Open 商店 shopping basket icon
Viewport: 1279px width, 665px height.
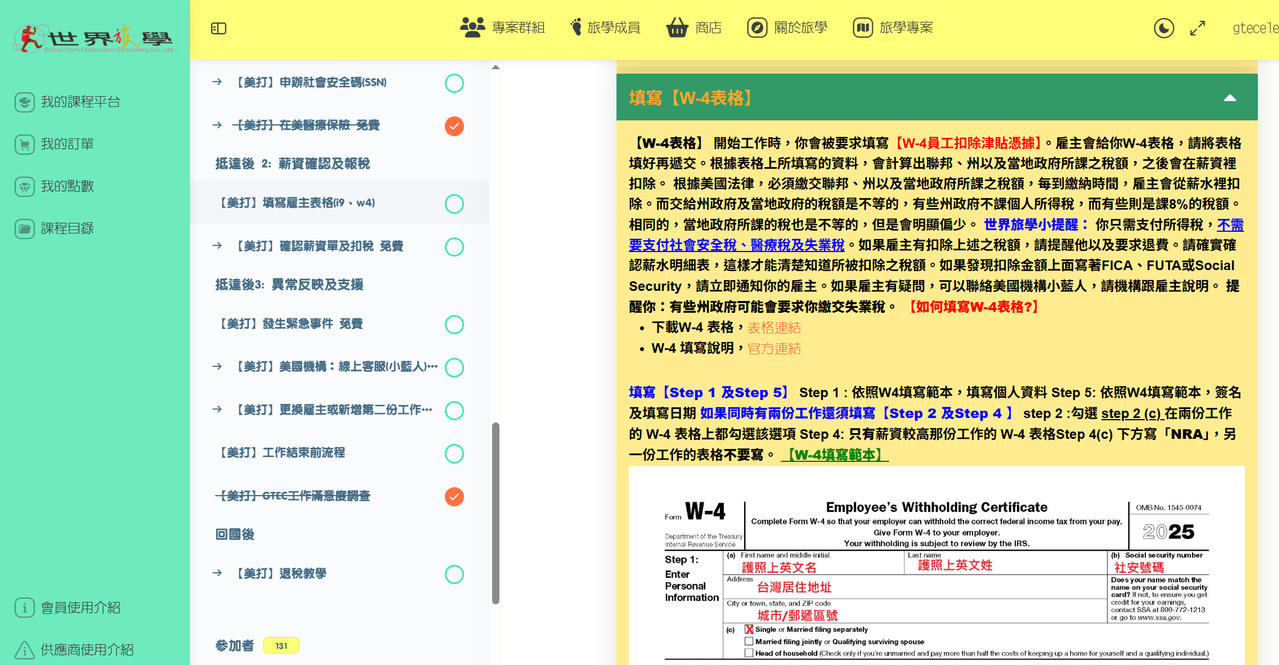pos(677,27)
